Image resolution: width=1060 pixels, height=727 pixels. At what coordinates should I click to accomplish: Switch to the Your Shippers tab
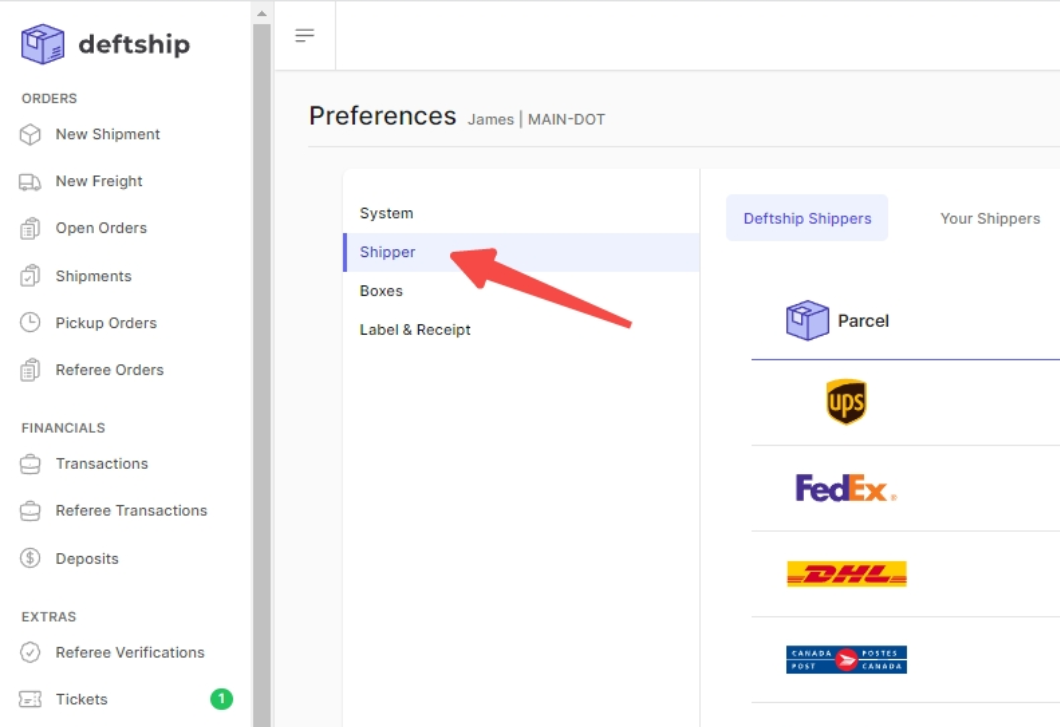[990, 218]
